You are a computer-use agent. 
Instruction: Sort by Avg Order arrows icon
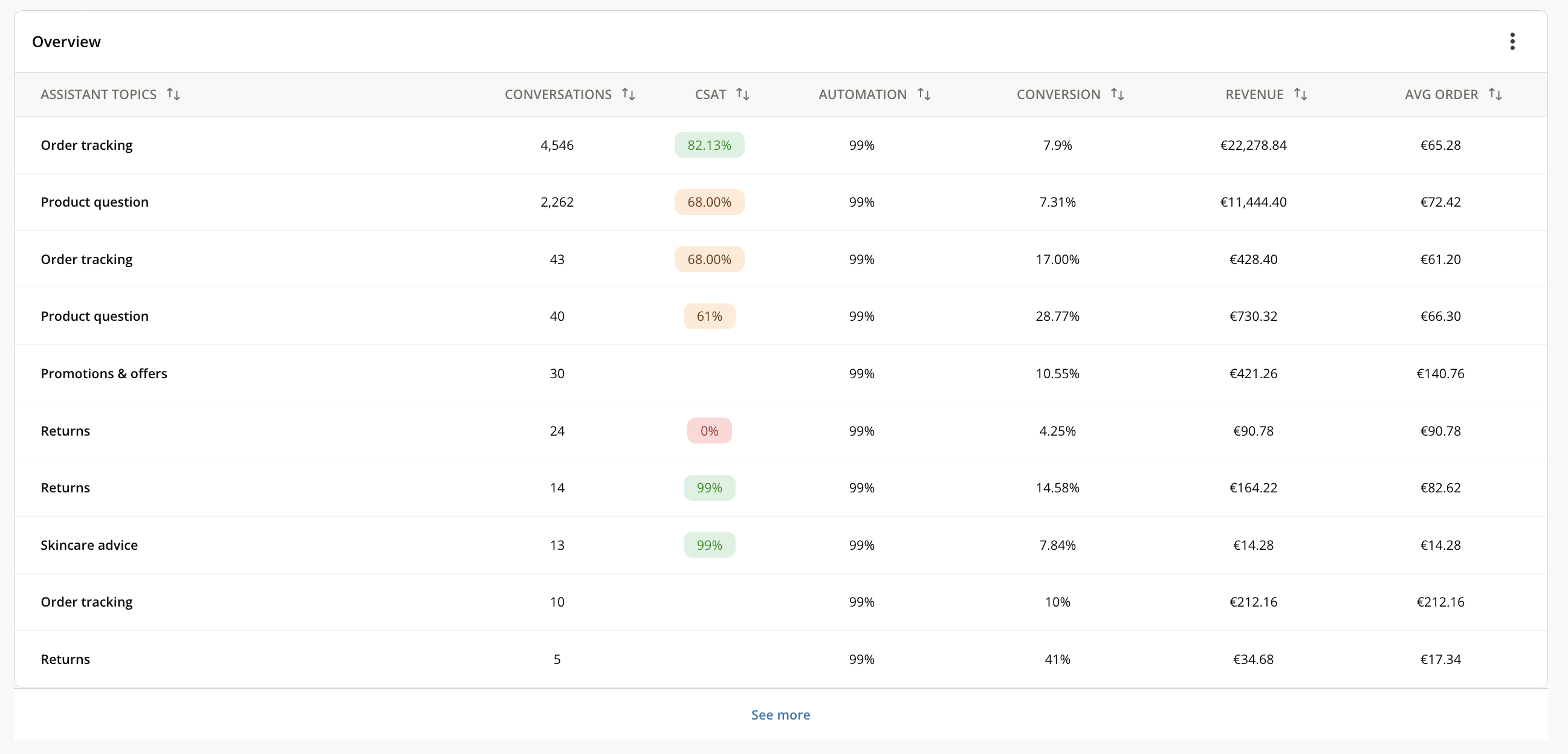tap(1495, 94)
